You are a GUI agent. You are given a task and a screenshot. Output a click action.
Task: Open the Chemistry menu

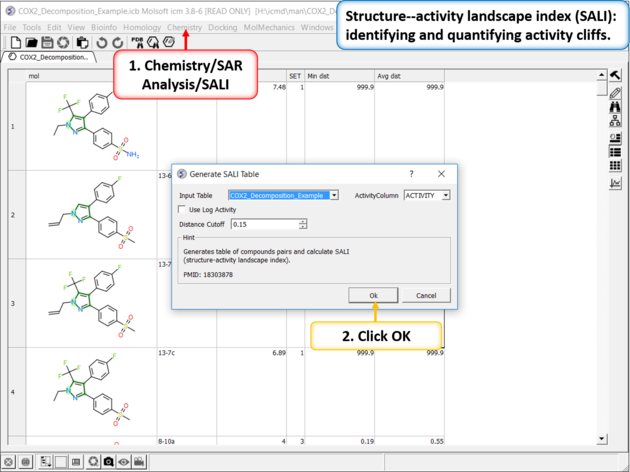[x=184, y=27]
